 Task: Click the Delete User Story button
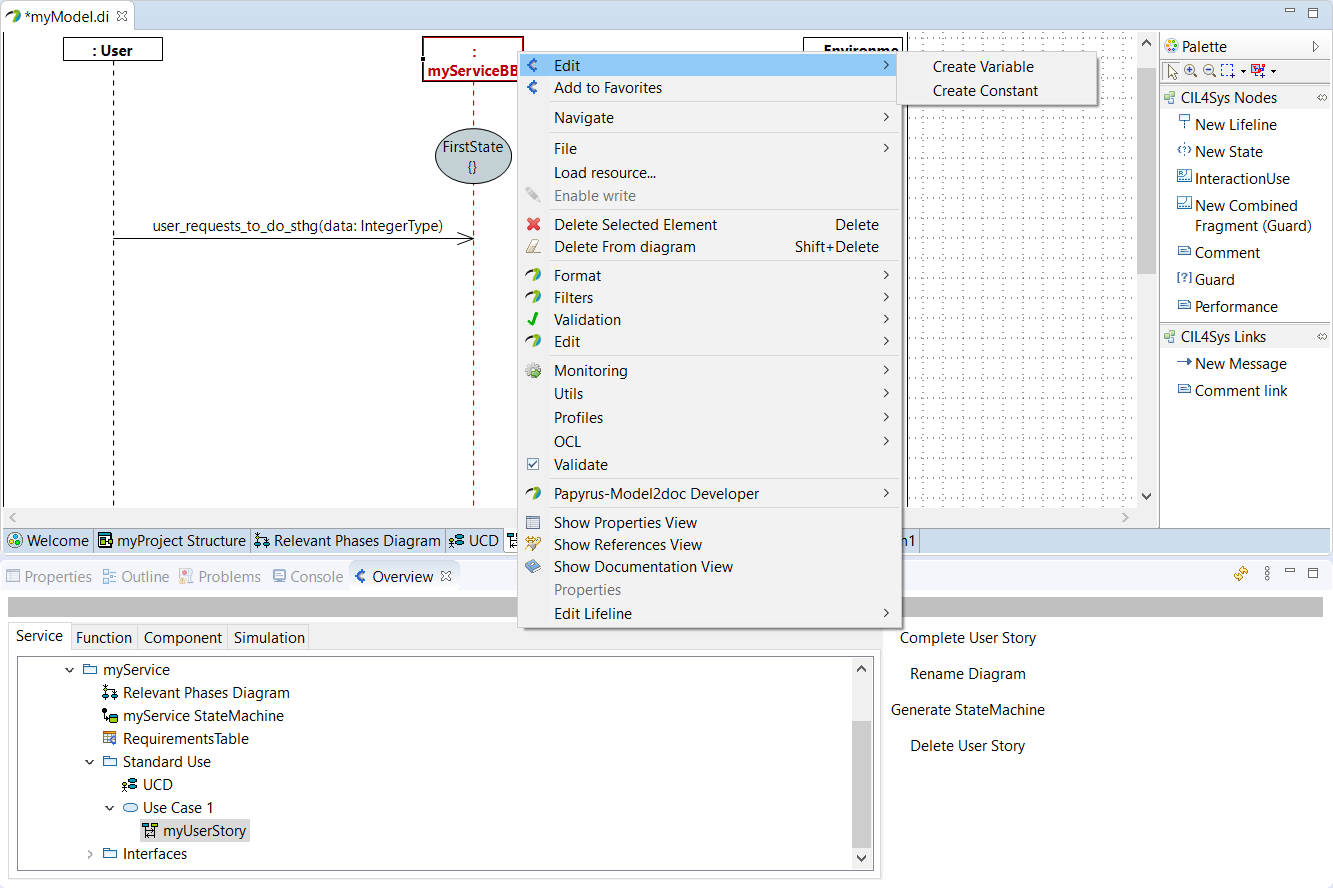tap(968, 746)
